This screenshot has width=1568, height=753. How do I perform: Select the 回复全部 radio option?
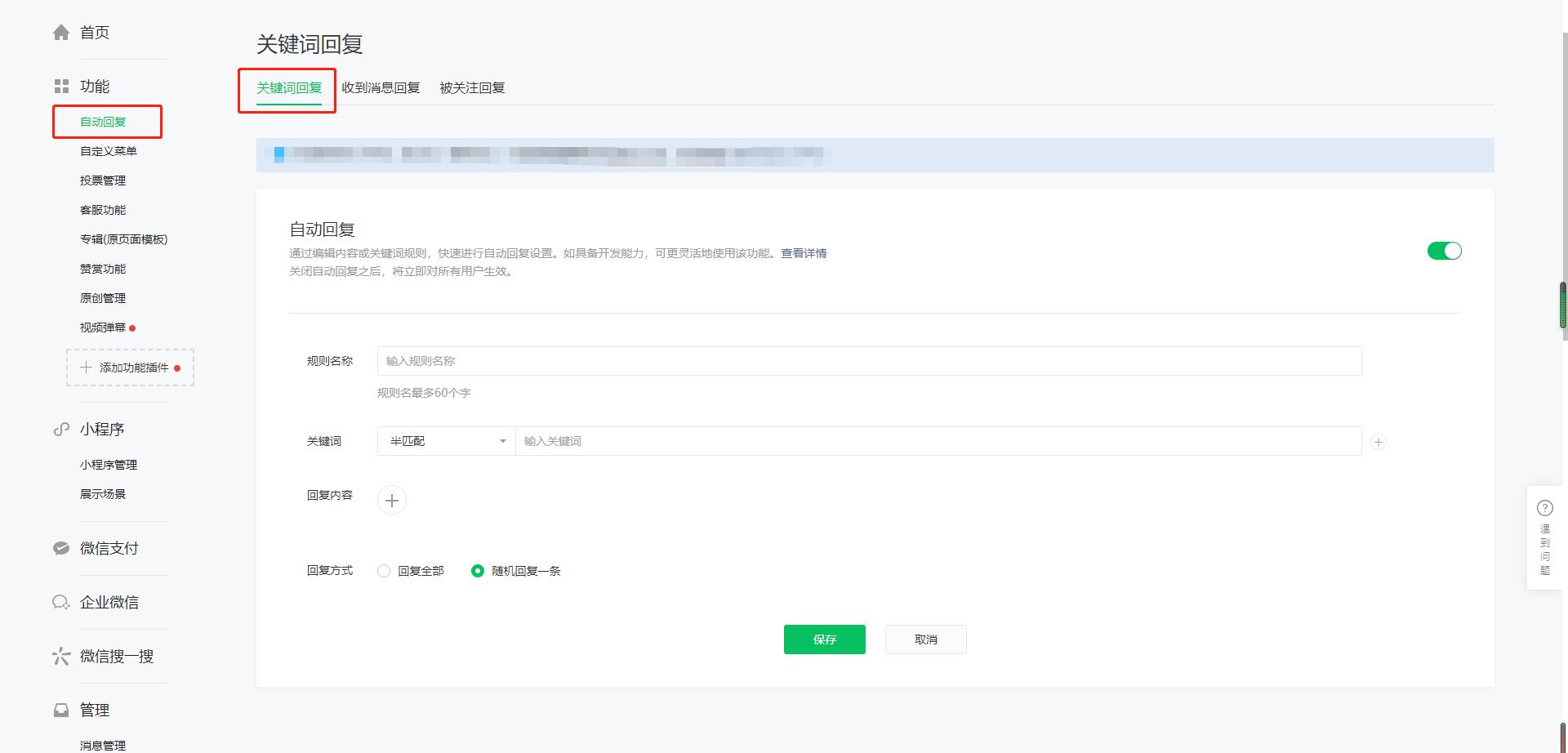(x=384, y=571)
